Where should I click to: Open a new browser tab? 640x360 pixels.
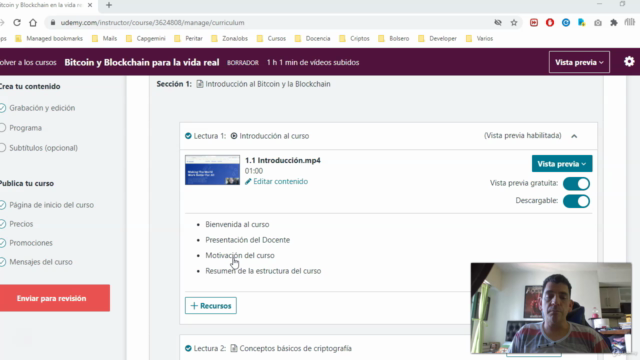pos(109,5)
